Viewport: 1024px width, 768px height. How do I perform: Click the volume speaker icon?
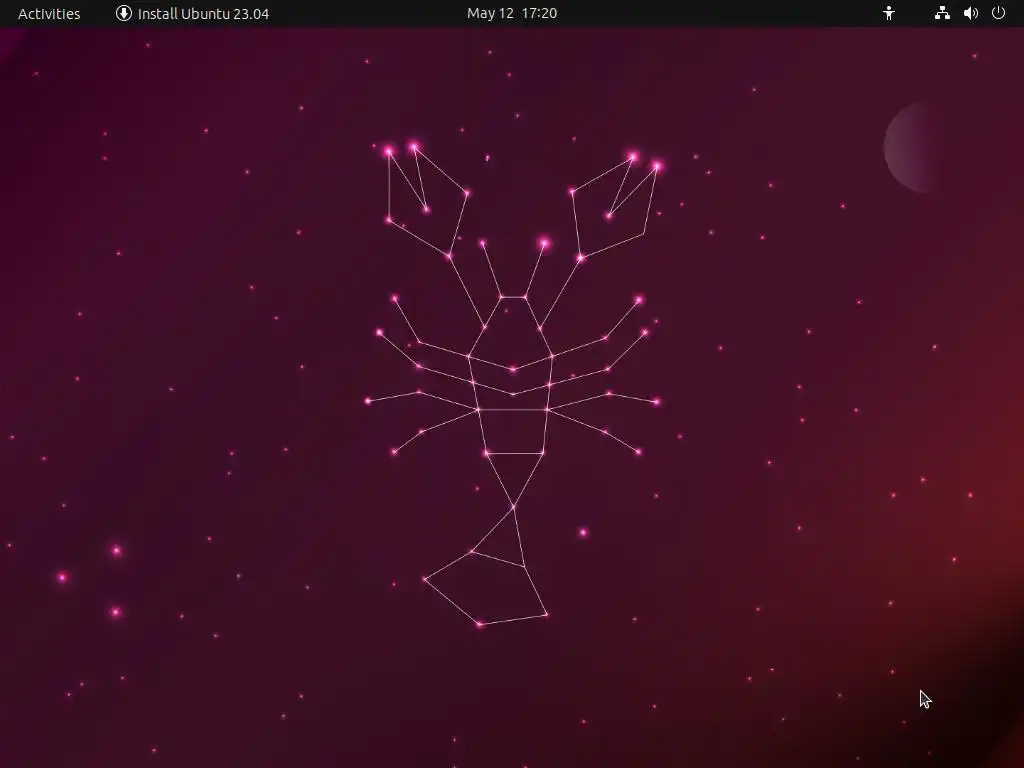click(971, 13)
